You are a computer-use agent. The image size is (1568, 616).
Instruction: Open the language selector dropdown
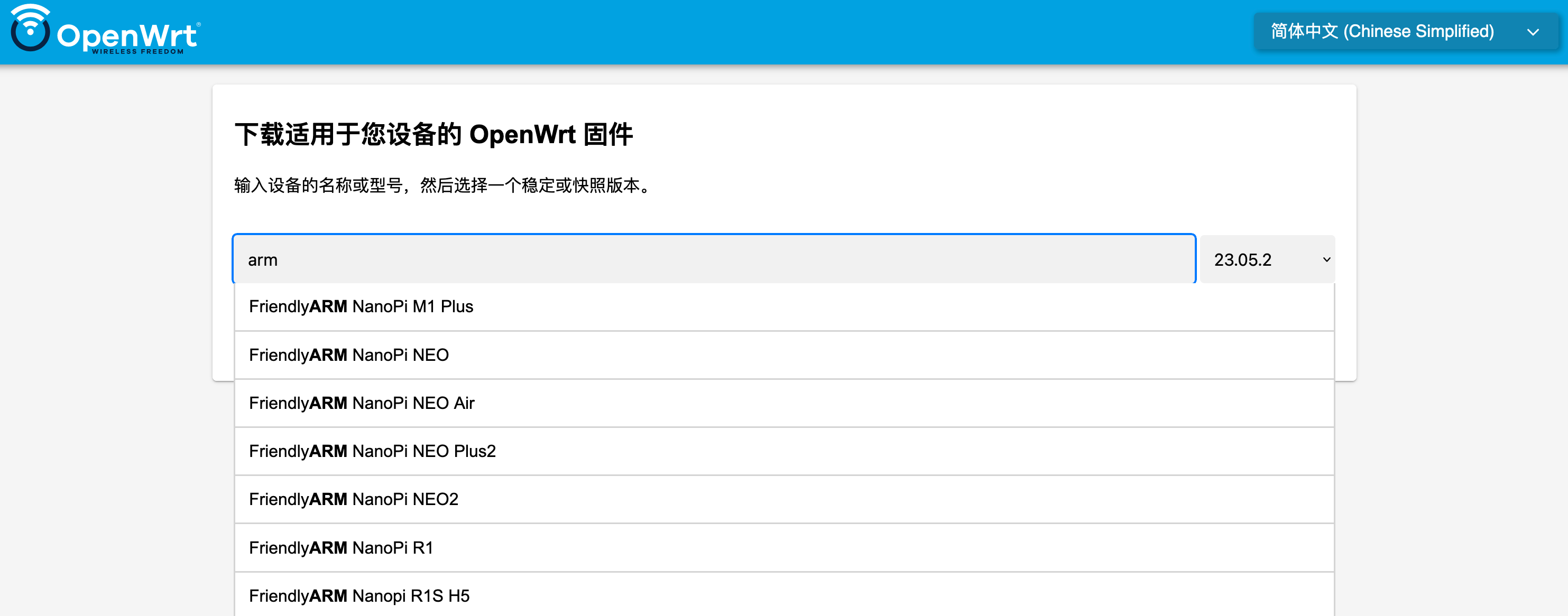(1405, 32)
